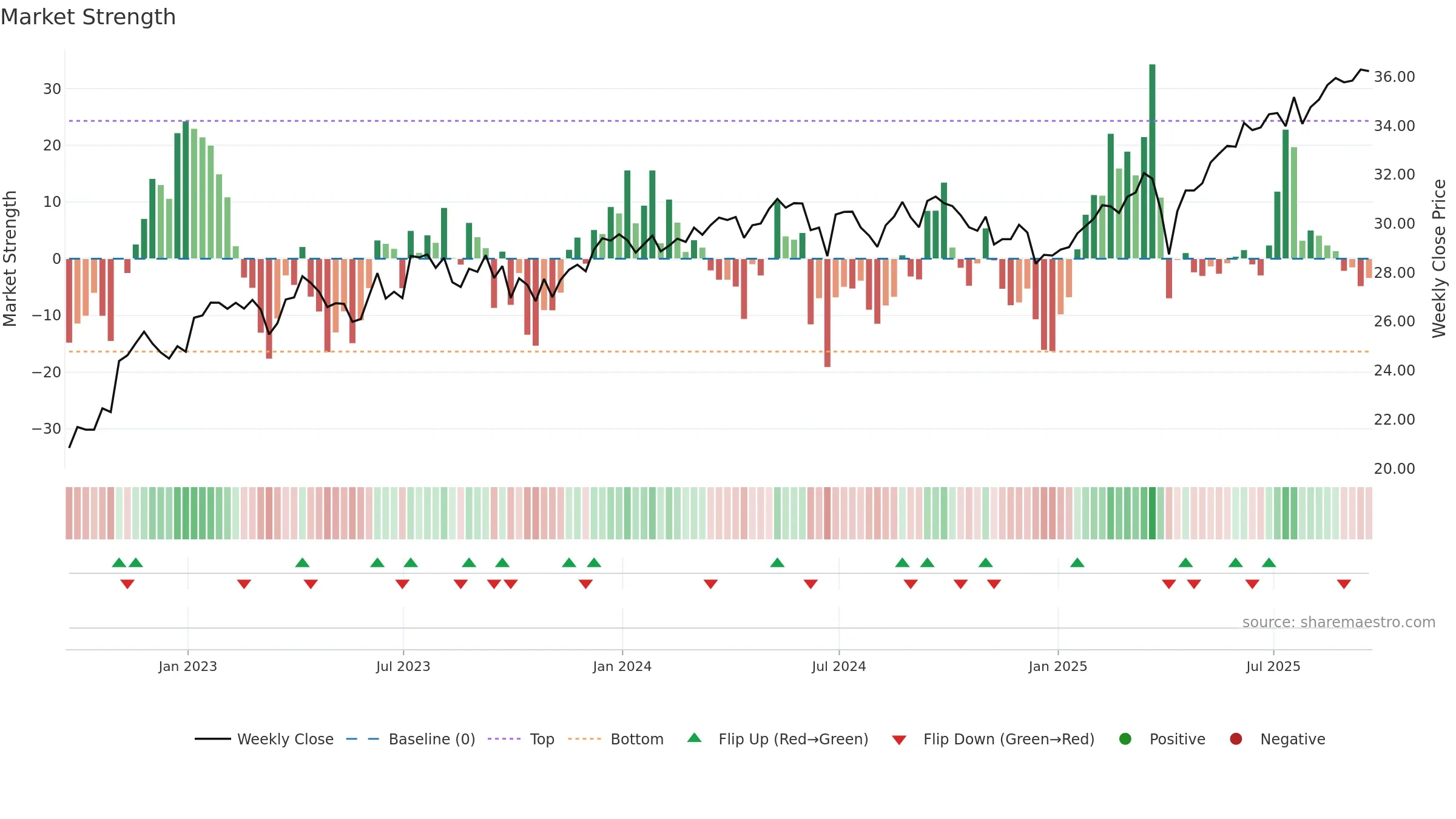Click the Jul 2023 axis label
Screen dimensions: 1456x819
[403, 666]
